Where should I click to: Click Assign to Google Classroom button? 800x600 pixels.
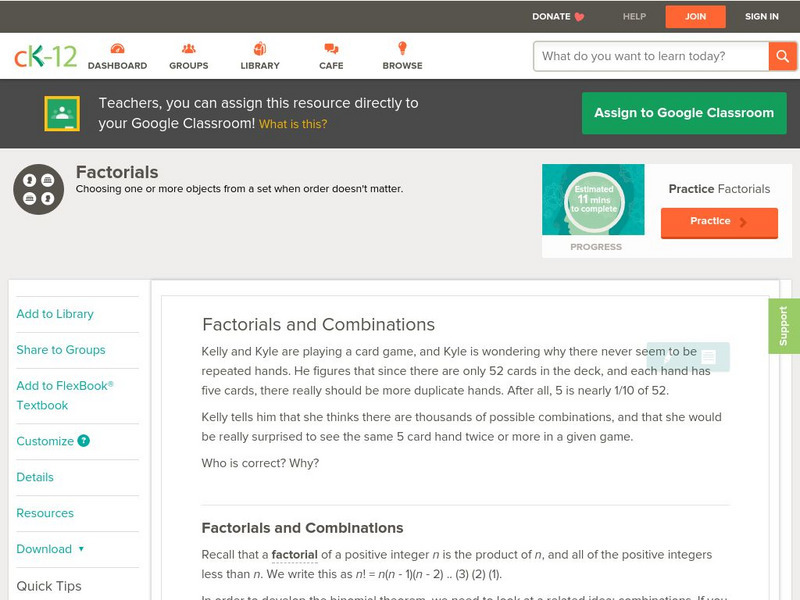pyautogui.click(x=684, y=113)
